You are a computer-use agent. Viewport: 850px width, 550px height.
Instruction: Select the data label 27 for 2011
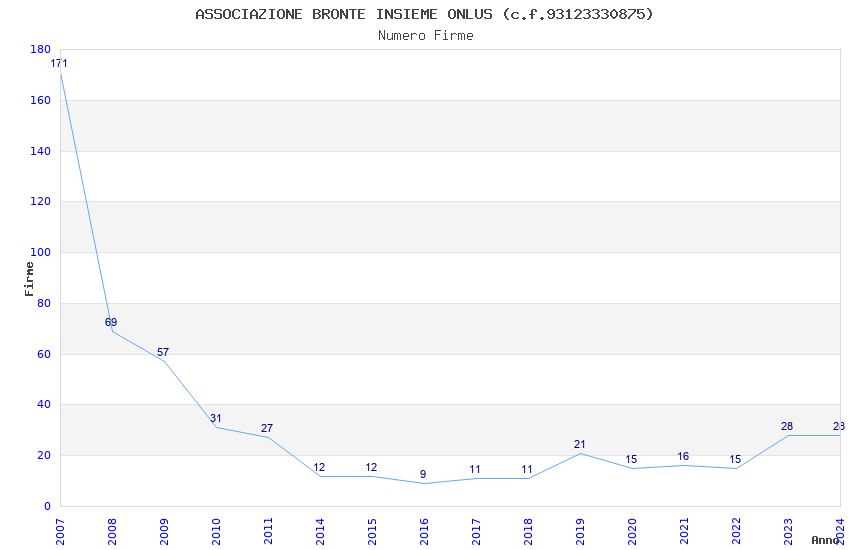[267, 428]
